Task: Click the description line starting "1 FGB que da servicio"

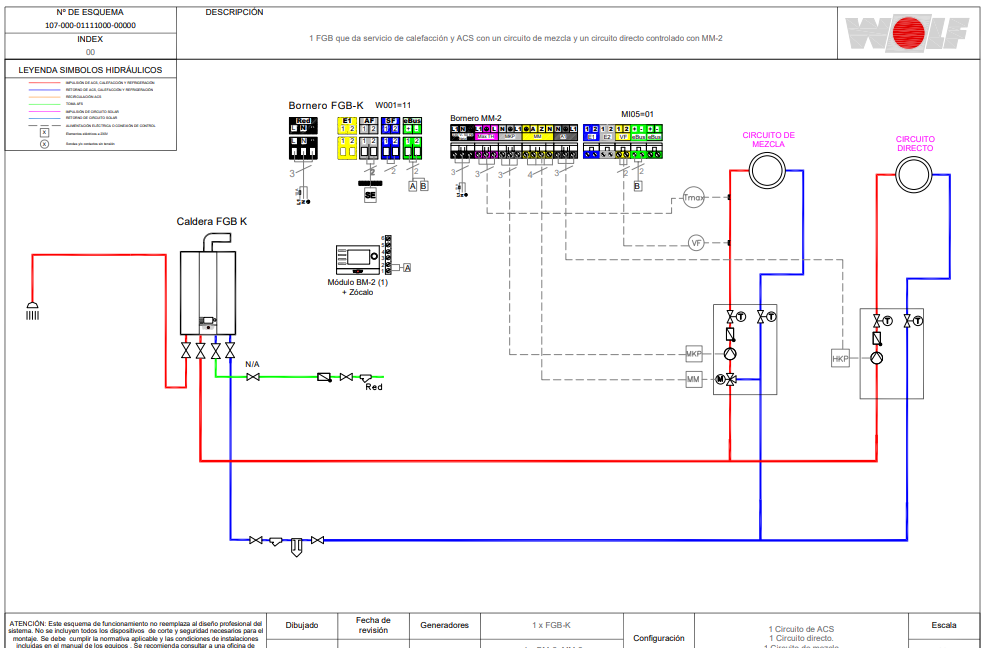Action: tap(516, 38)
